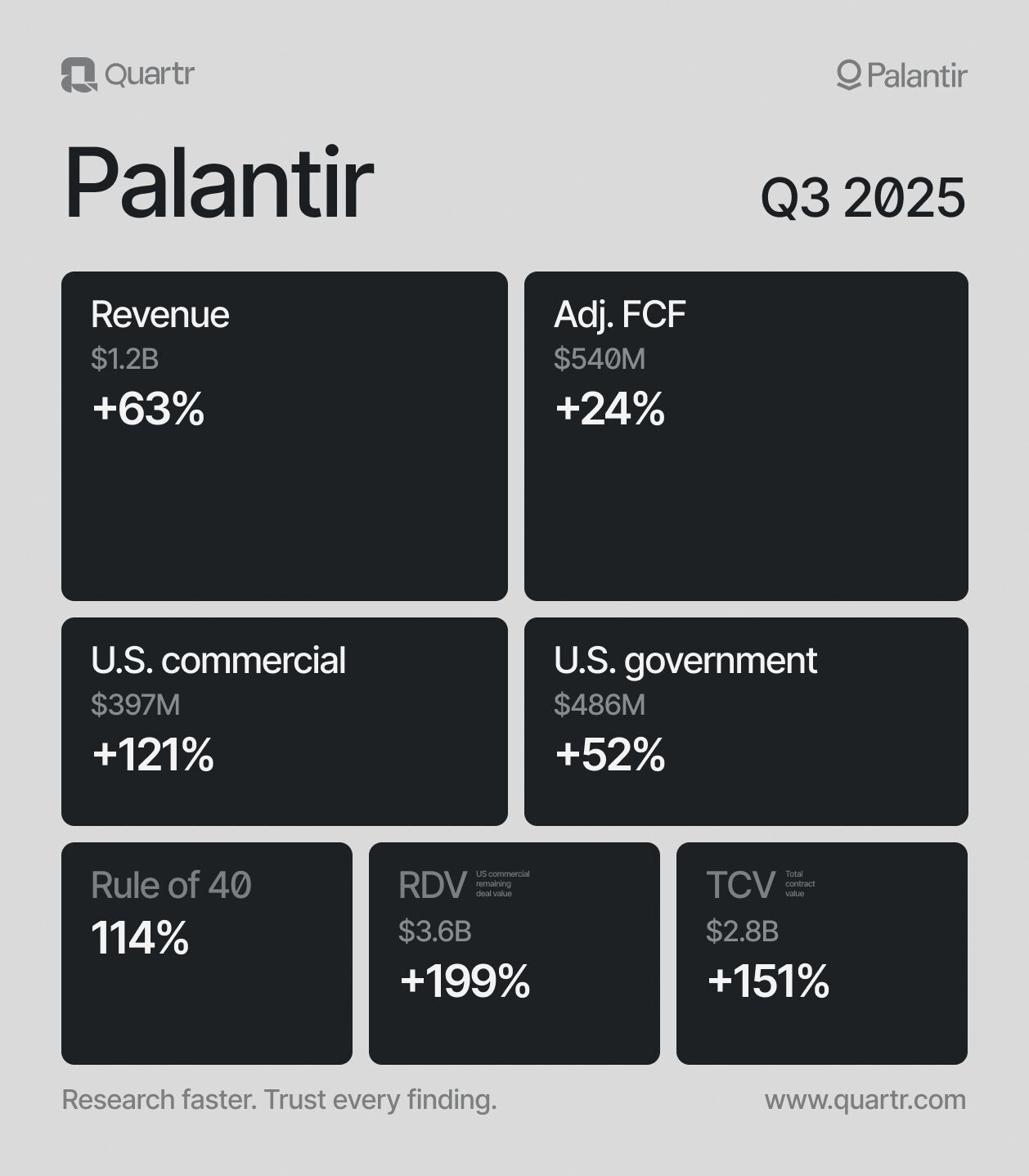This screenshot has height=1176, width=1029.
Task: Open the U.S. commercial card title
Action: [218, 660]
